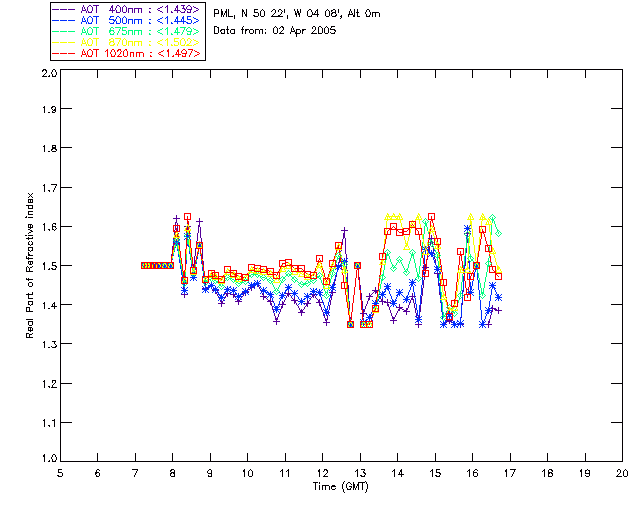Image resolution: width=640 pixels, height=512 pixels.
Task: Click the x-axis tick label 10
Action: [247, 473]
